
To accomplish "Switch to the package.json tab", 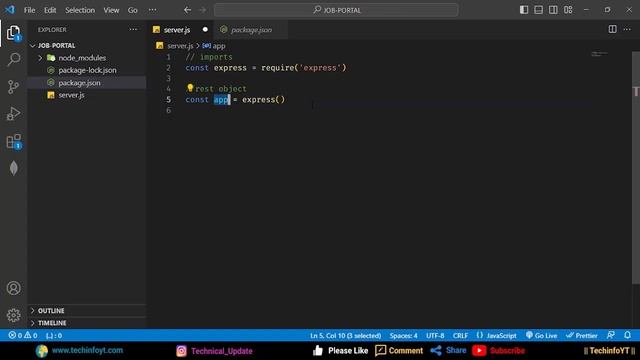I will (251, 30).
